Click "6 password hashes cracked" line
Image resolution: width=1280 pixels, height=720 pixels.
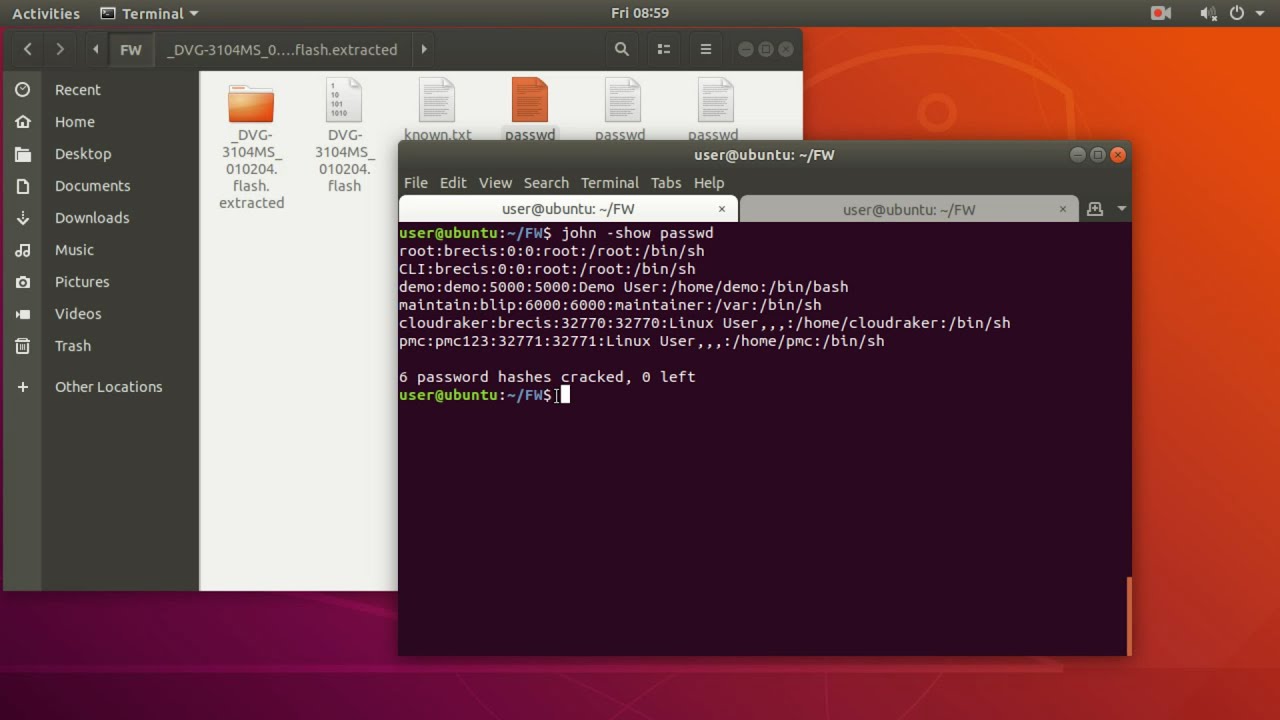(547, 377)
